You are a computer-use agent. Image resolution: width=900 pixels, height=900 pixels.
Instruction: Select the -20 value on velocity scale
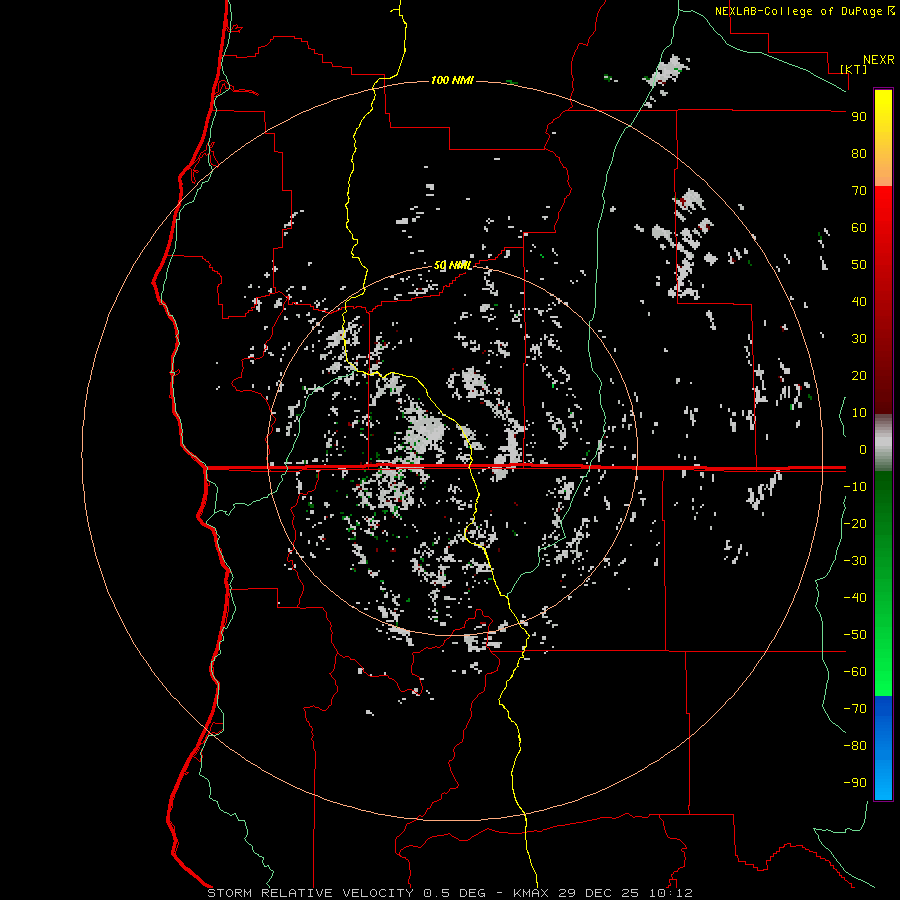pos(855,524)
